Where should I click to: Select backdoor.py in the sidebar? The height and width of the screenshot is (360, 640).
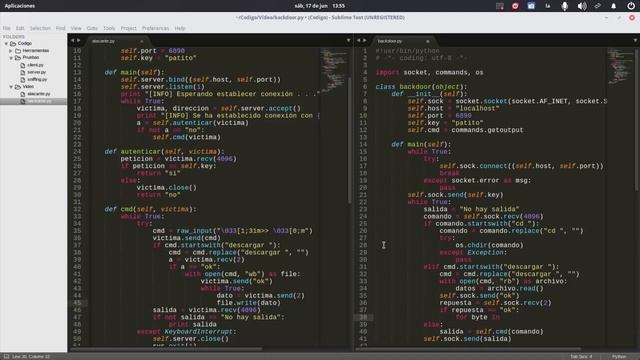(39, 101)
